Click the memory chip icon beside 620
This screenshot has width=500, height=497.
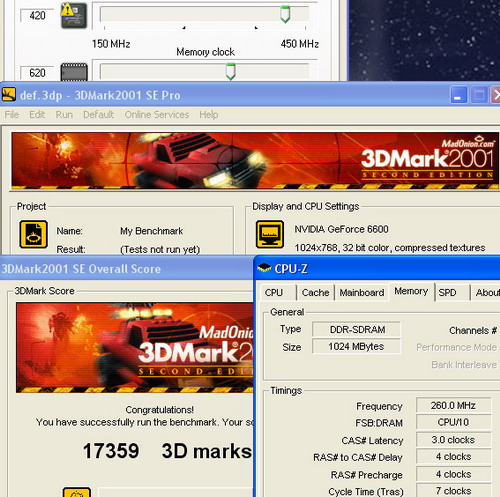tap(74, 72)
